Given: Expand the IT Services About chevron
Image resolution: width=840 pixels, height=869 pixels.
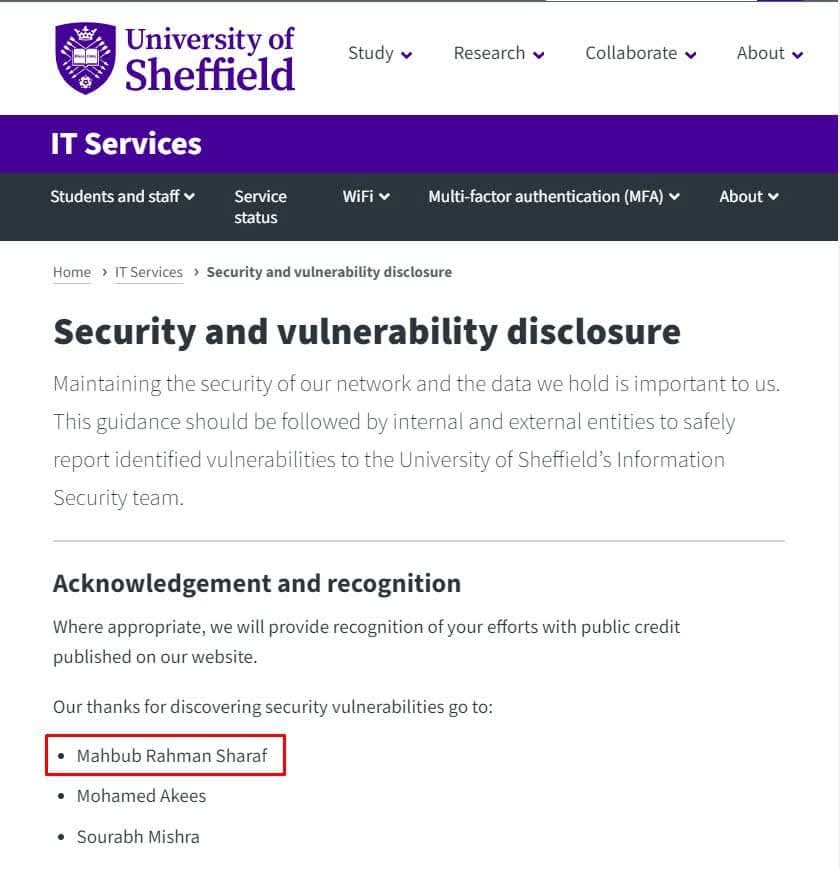Looking at the screenshot, I should [x=773, y=196].
